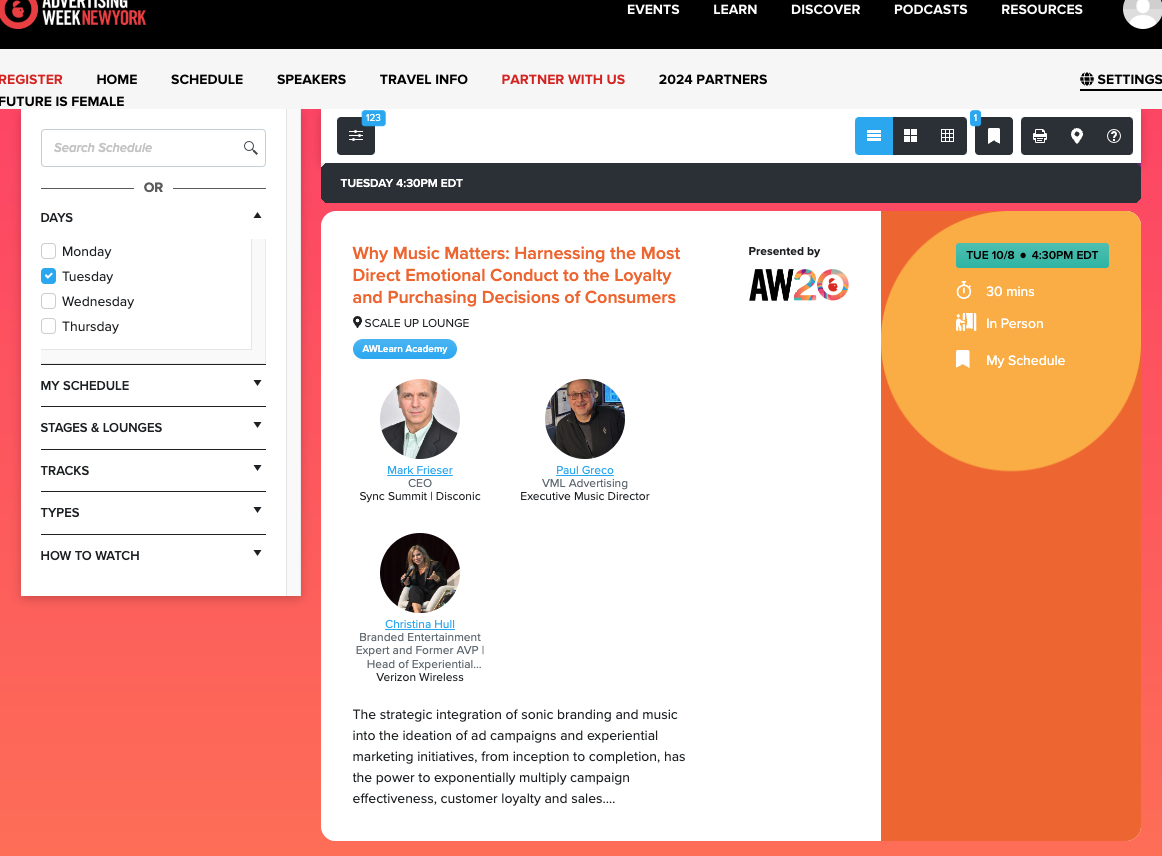This screenshot has width=1162, height=856.
Task: Open the Podcasts top menu
Action: [x=930, y=10]
